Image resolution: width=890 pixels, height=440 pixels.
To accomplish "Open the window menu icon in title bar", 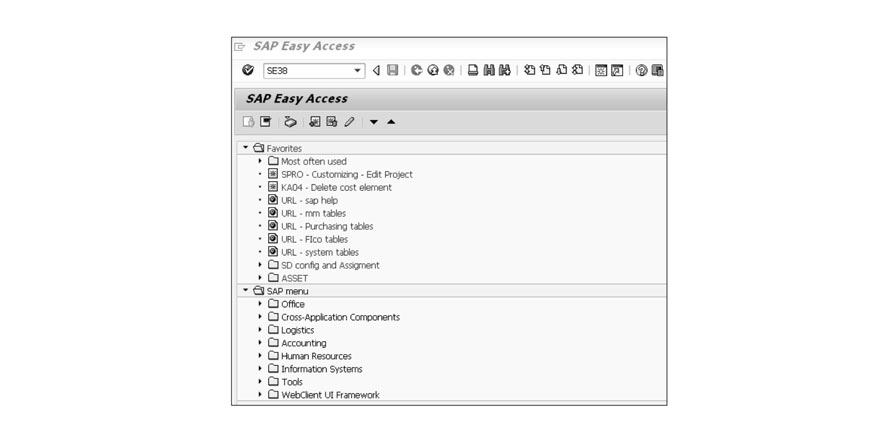I will (x=241, y=47).
